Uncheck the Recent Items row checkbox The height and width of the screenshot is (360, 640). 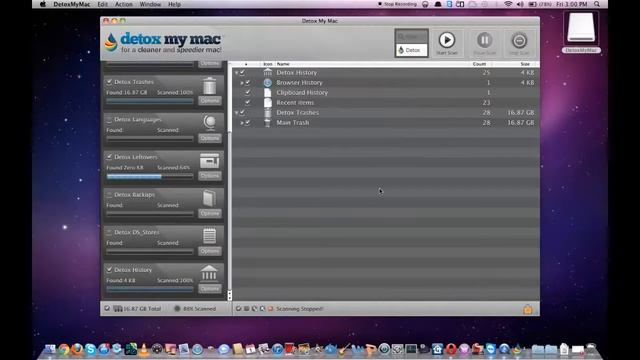(x=247, y=102)
